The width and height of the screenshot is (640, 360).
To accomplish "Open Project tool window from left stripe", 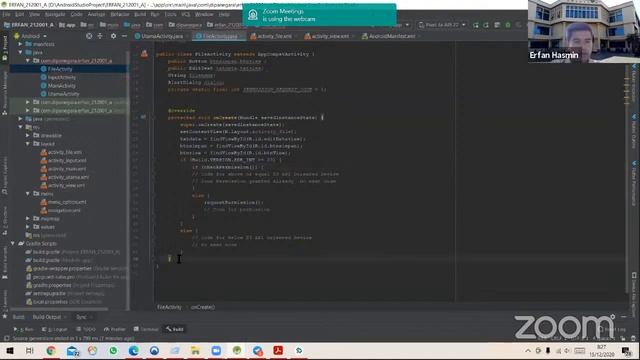I will (x=4, y=48).
